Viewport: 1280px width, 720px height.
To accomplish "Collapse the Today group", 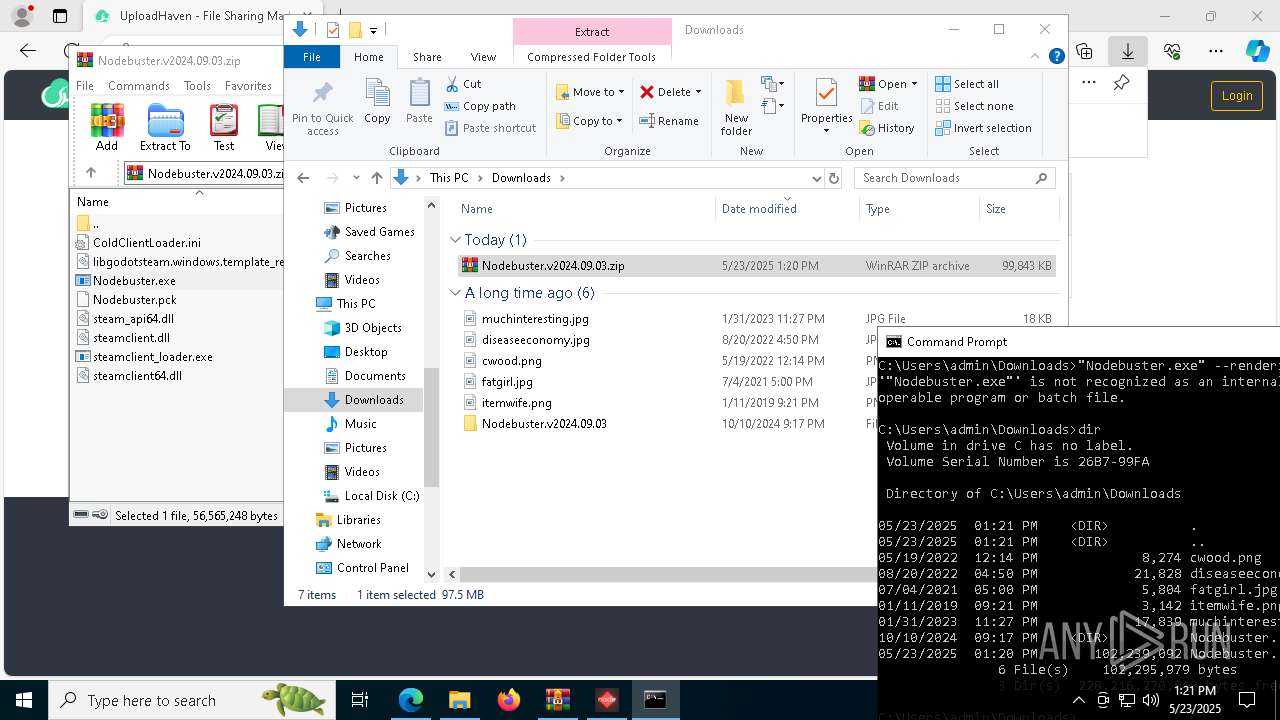I will click(456, 240).
